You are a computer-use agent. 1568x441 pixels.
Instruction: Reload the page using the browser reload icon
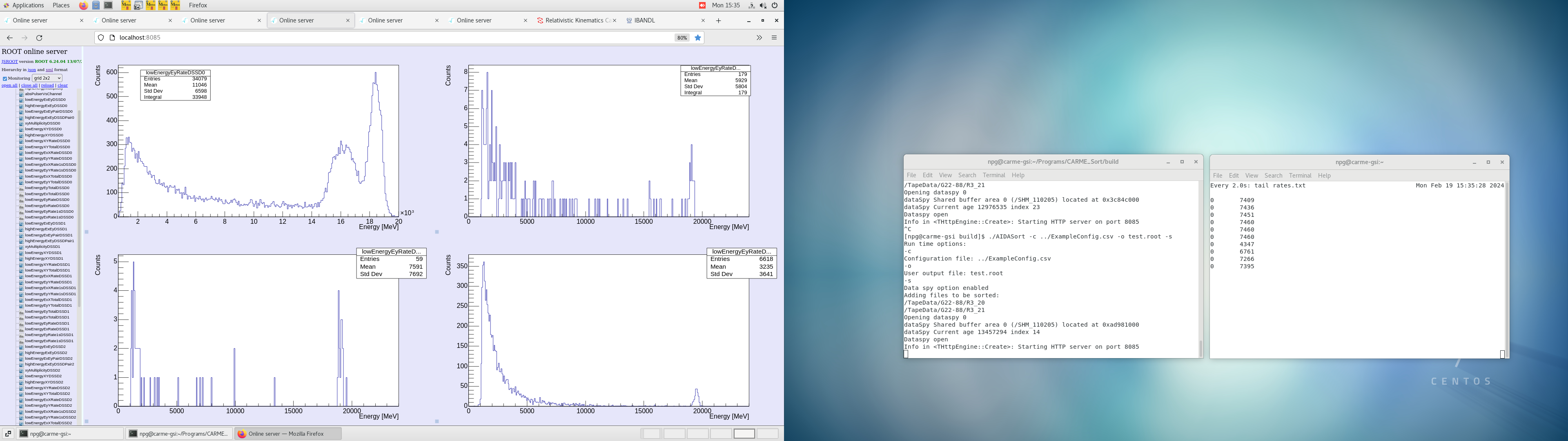coord(40,37)
